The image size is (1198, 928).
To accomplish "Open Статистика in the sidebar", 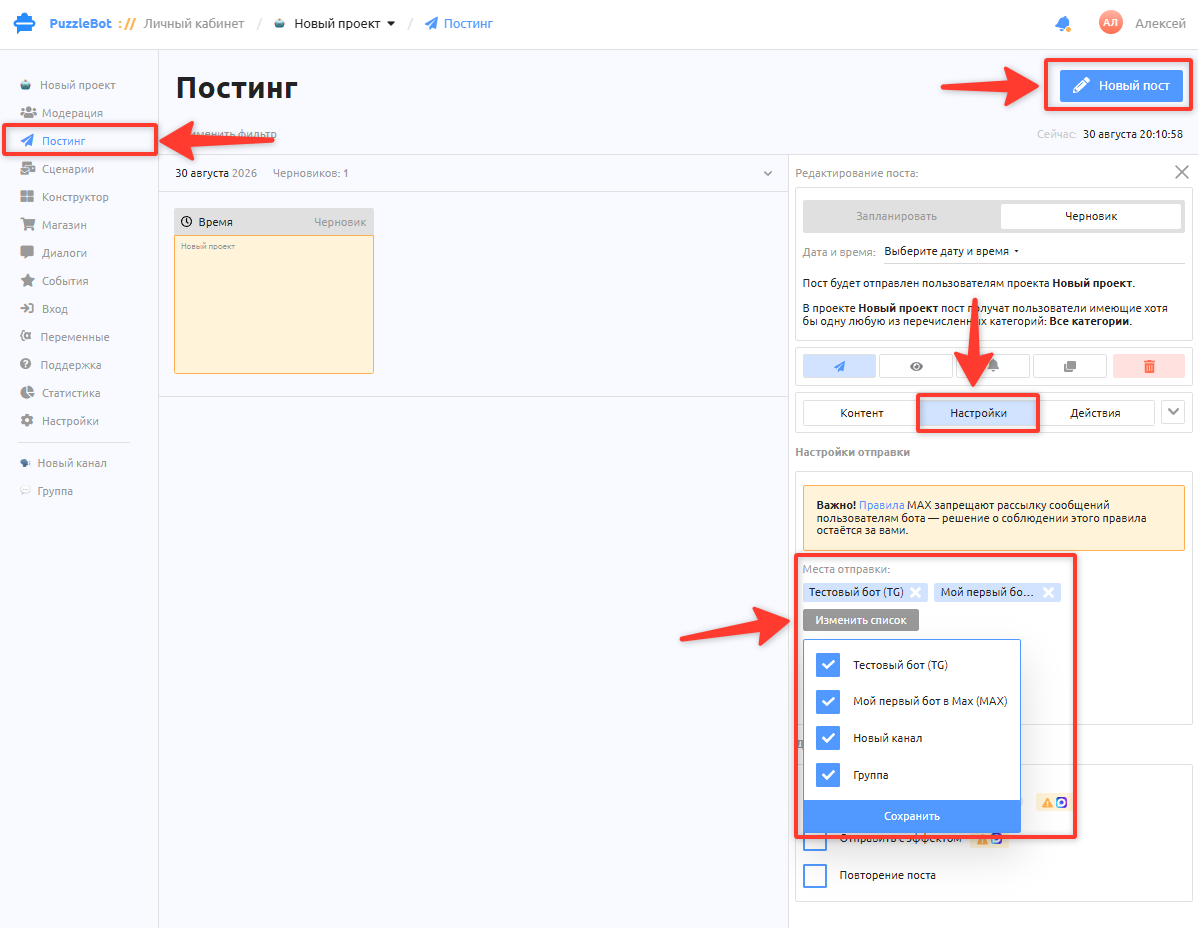I will [70, 393].
